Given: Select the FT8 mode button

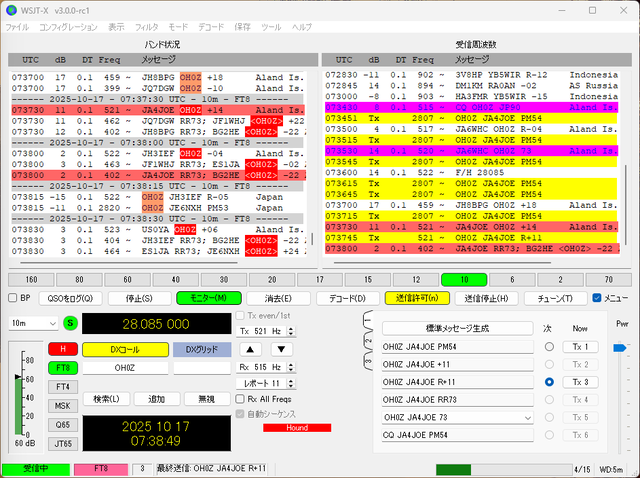Looking at the screenshot, I should click(63, 368).
